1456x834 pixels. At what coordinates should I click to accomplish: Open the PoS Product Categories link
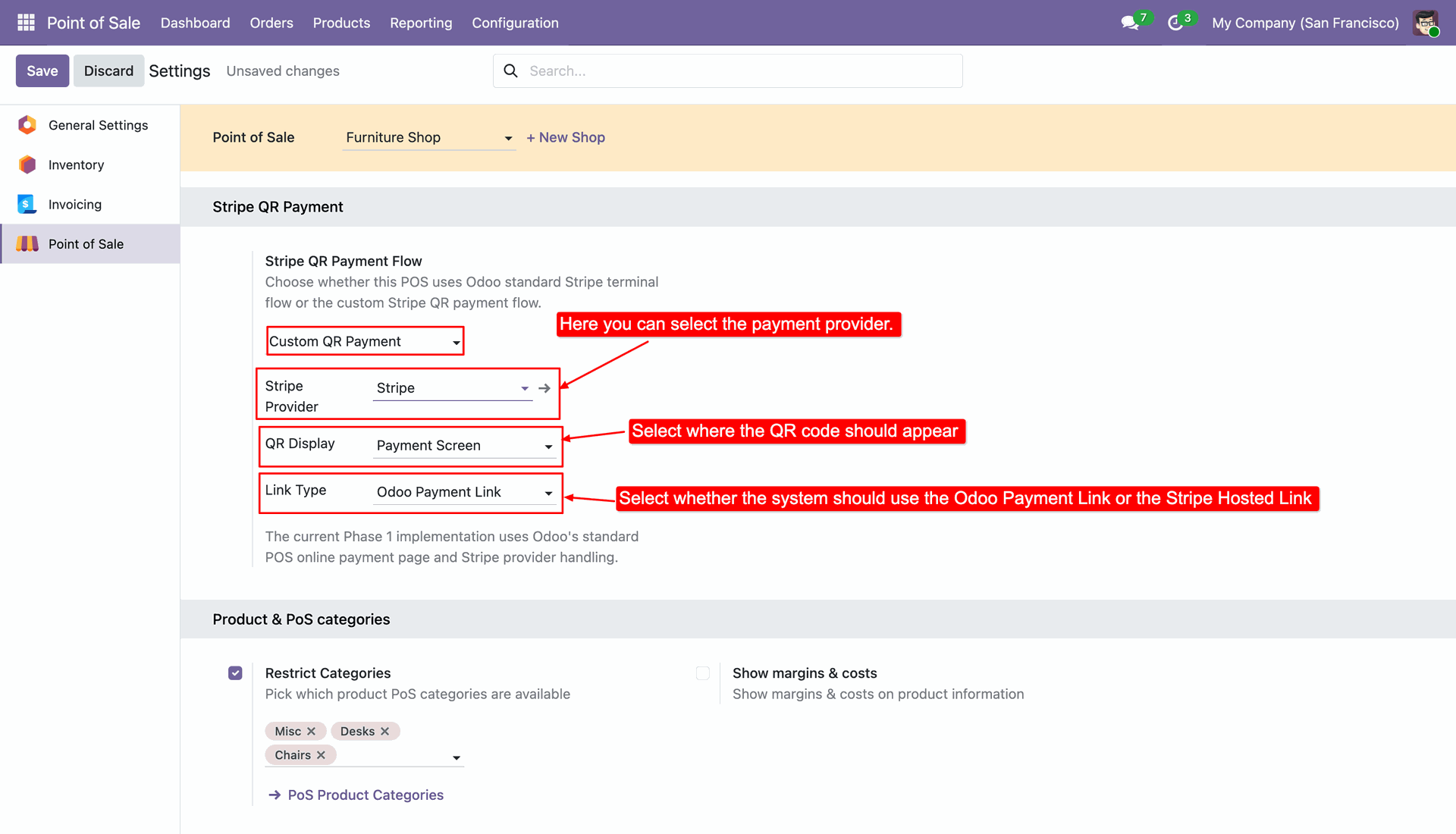point(366,795)
